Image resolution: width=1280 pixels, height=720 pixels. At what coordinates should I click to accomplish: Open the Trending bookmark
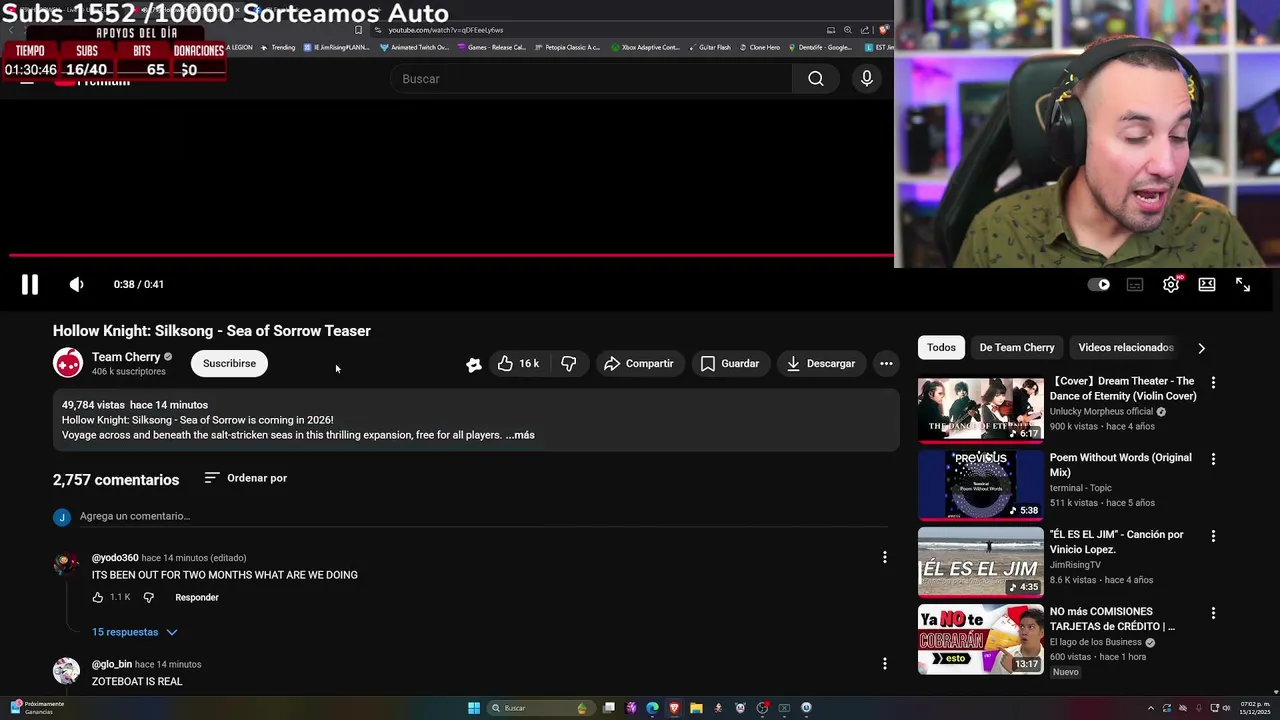click(x=278, y=47)
